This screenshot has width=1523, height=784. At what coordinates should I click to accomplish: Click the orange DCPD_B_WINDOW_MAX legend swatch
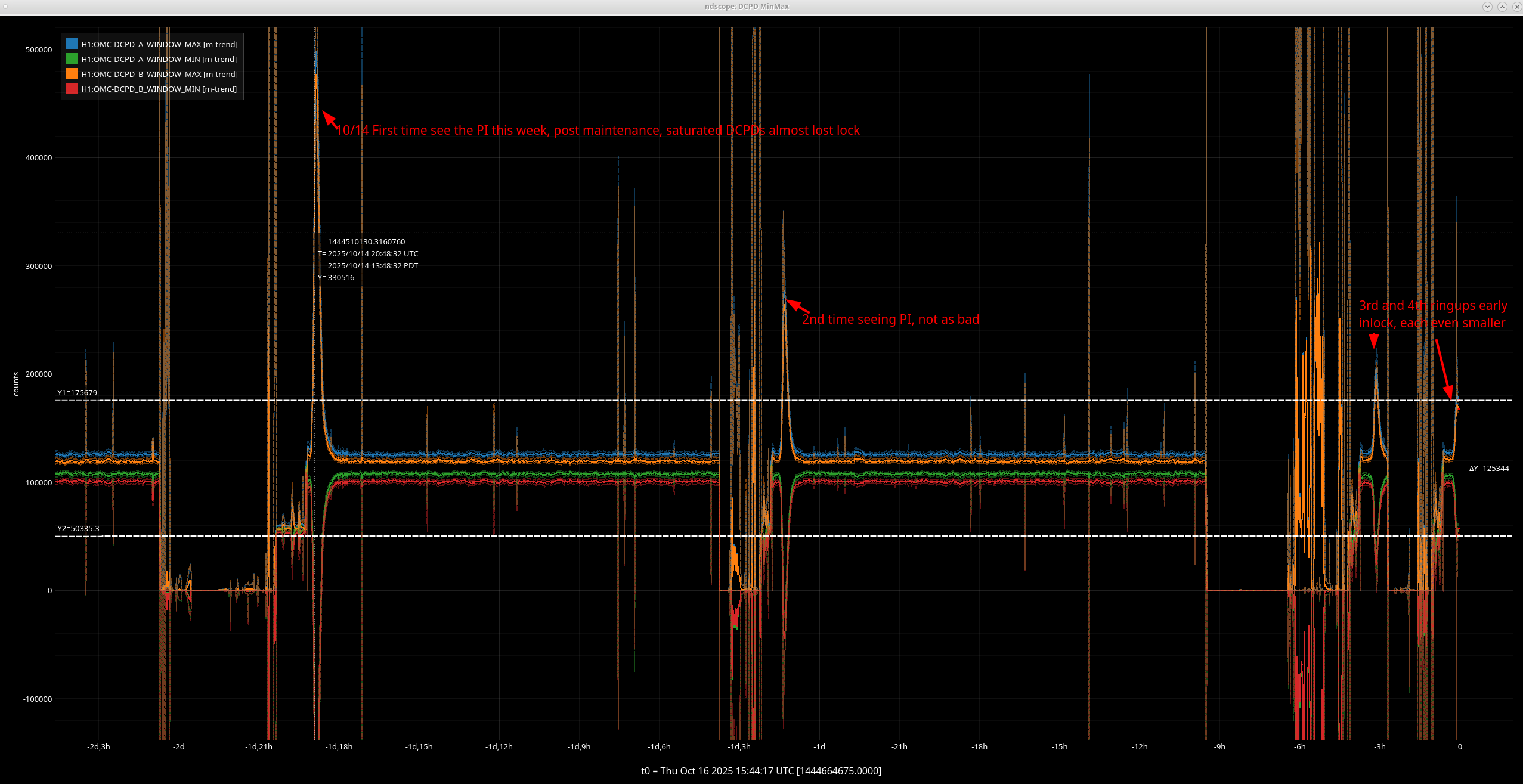pos(72,74)
